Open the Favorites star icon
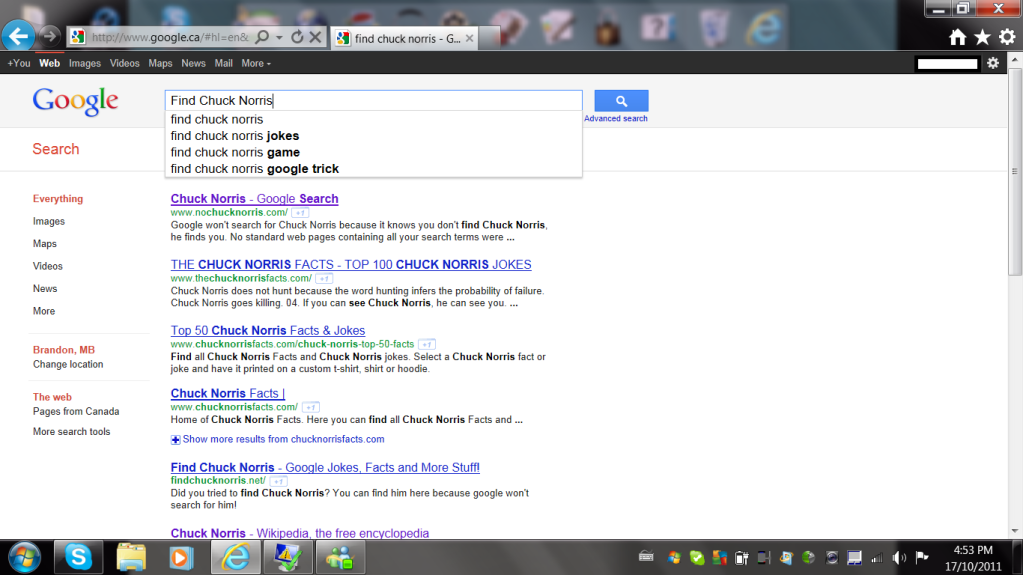Viewport: 1023px width, 575px height. (x=982, y=37)
